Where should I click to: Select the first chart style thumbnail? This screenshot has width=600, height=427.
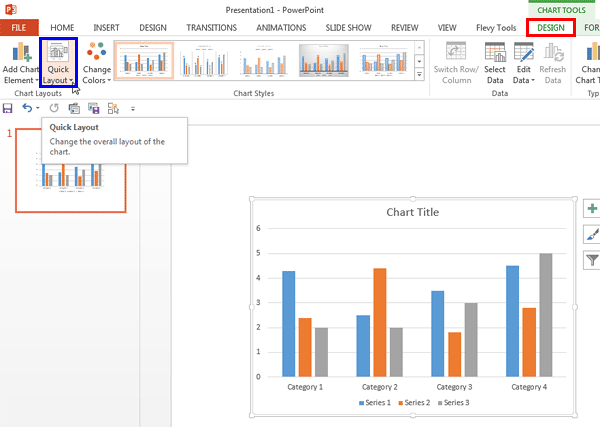pos(144,60)
